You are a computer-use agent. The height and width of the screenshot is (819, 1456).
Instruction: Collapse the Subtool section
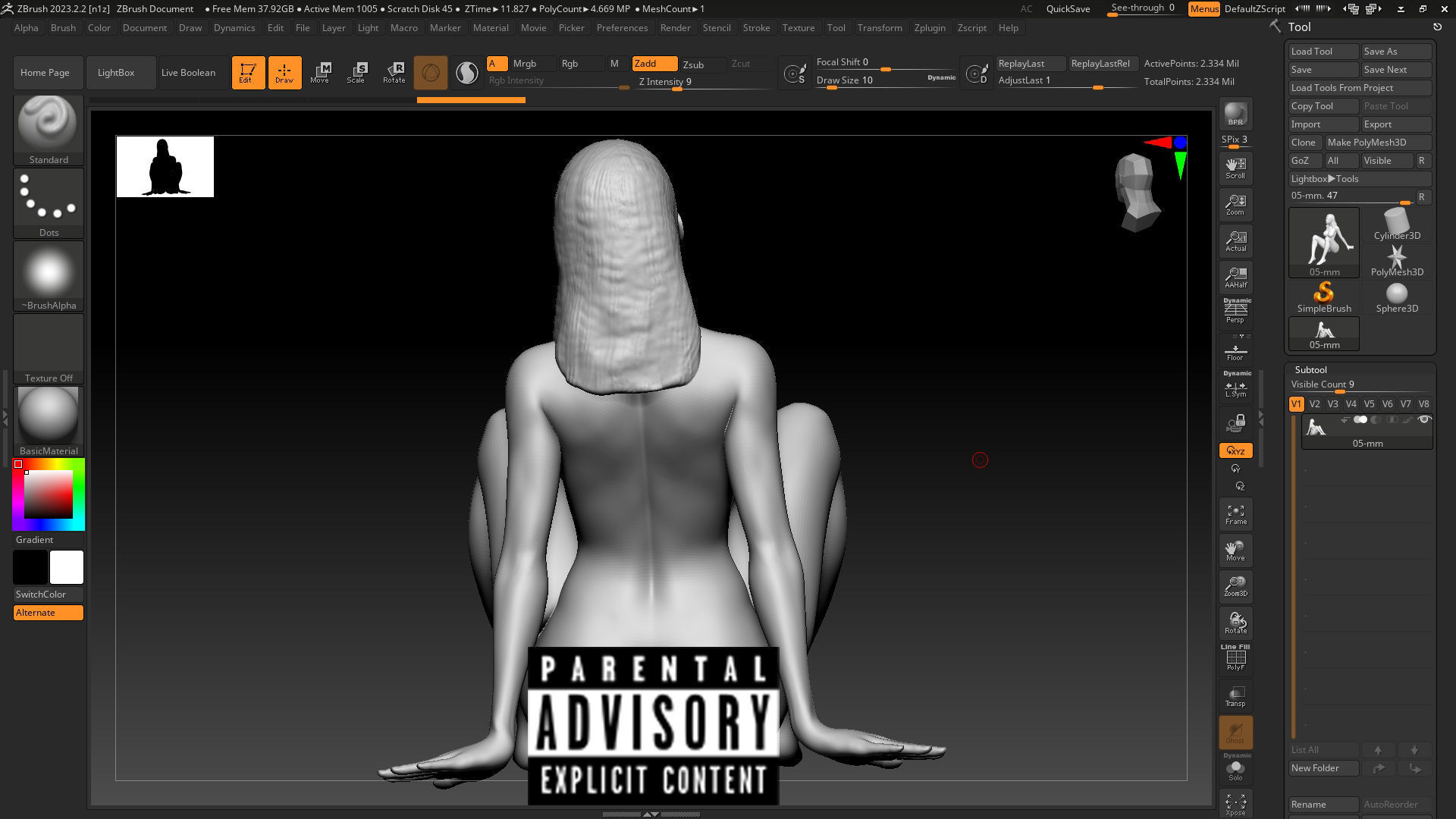click(x=1310, y=370)
